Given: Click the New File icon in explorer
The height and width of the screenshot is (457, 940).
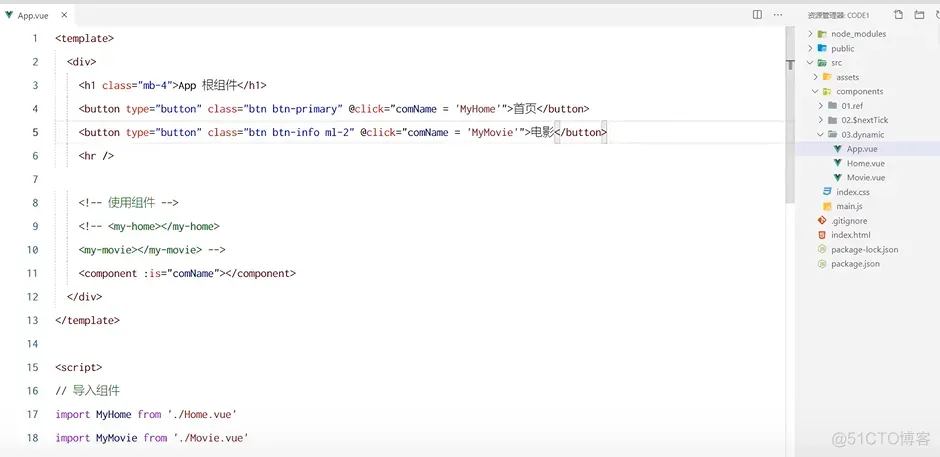Looking at the screenshot, I should click(898, 15).
